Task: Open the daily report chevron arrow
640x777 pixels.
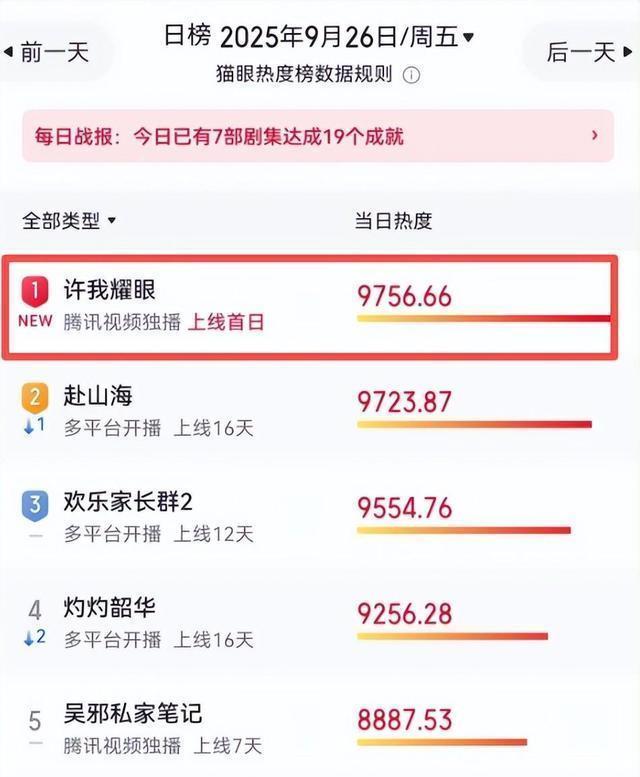Action: [595, 135]
